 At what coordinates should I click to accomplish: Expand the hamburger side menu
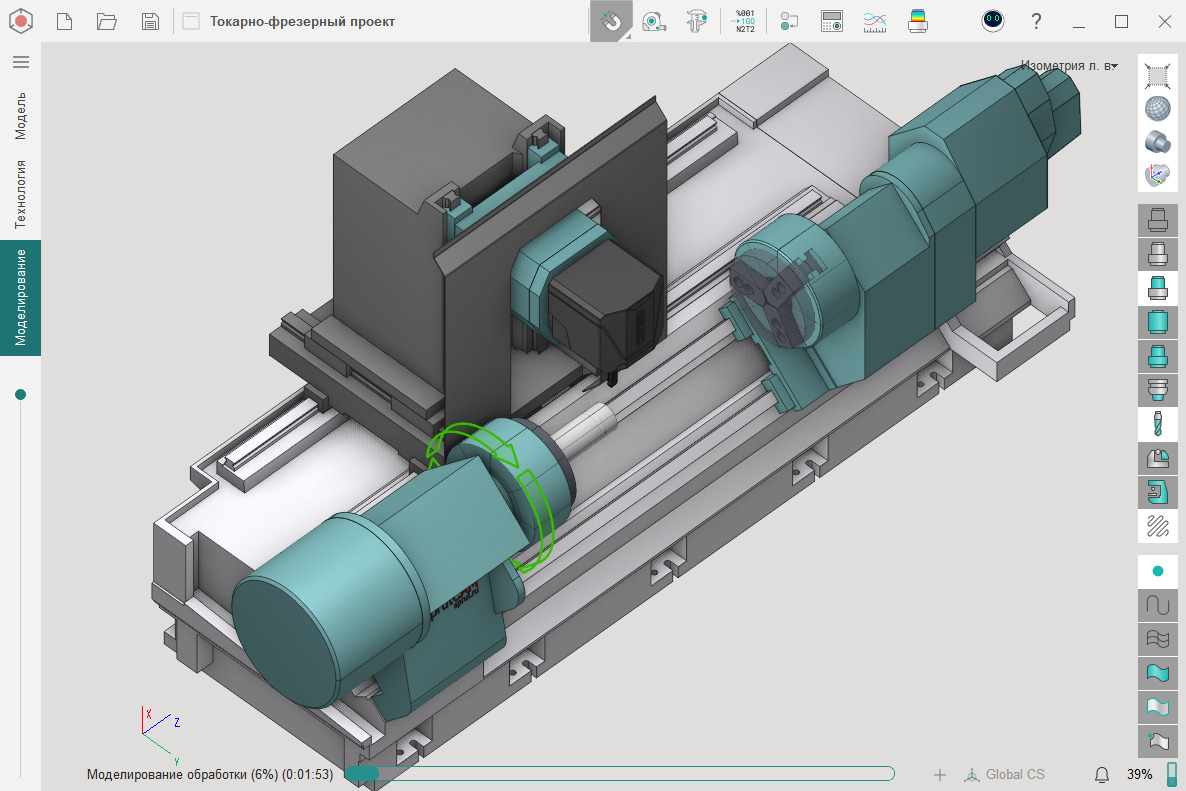pyautogui.click(x=21, y=62)
